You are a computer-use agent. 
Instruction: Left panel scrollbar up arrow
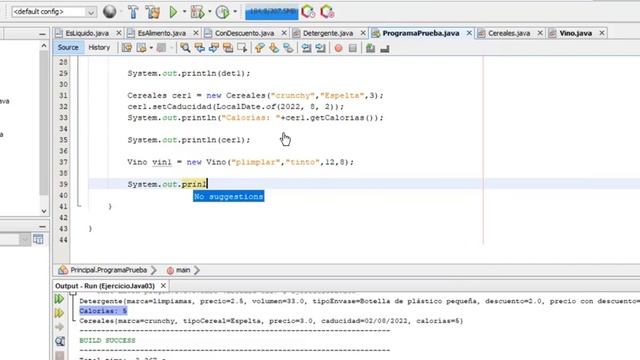[x=44, y=46]
